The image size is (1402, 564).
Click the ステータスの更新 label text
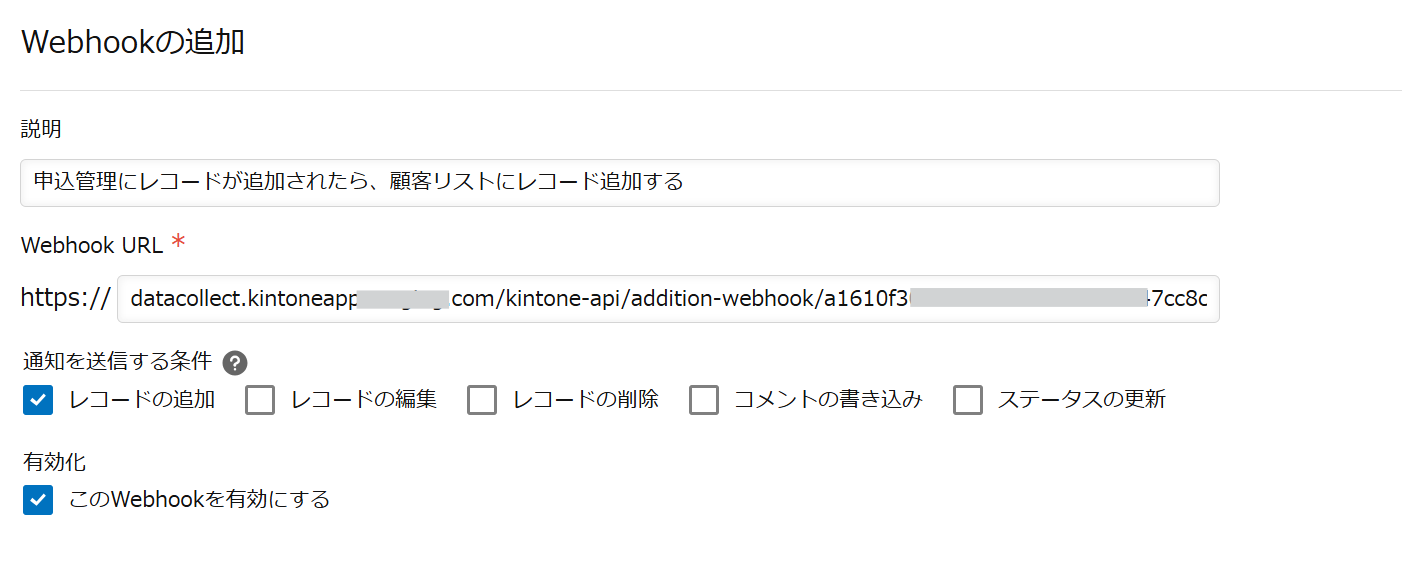point(1082,400)
